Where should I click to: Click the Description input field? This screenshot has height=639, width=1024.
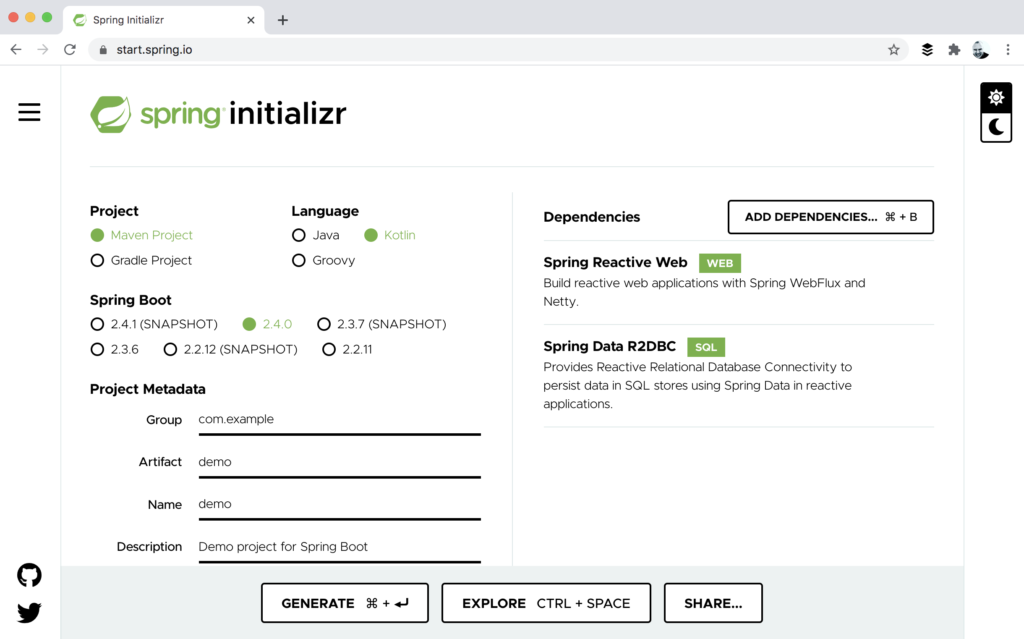340,548
